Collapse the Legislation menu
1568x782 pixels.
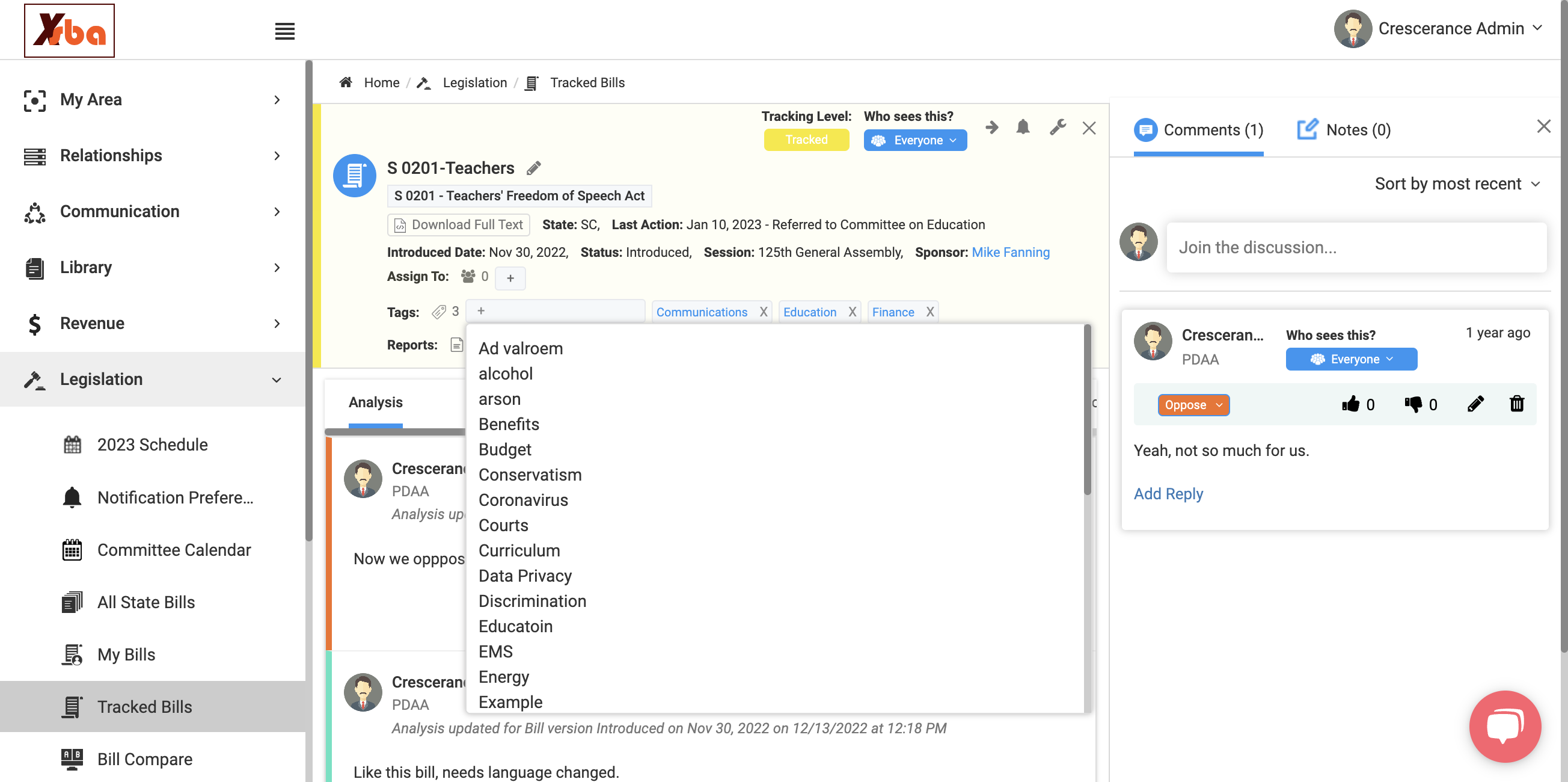[152, 380]
